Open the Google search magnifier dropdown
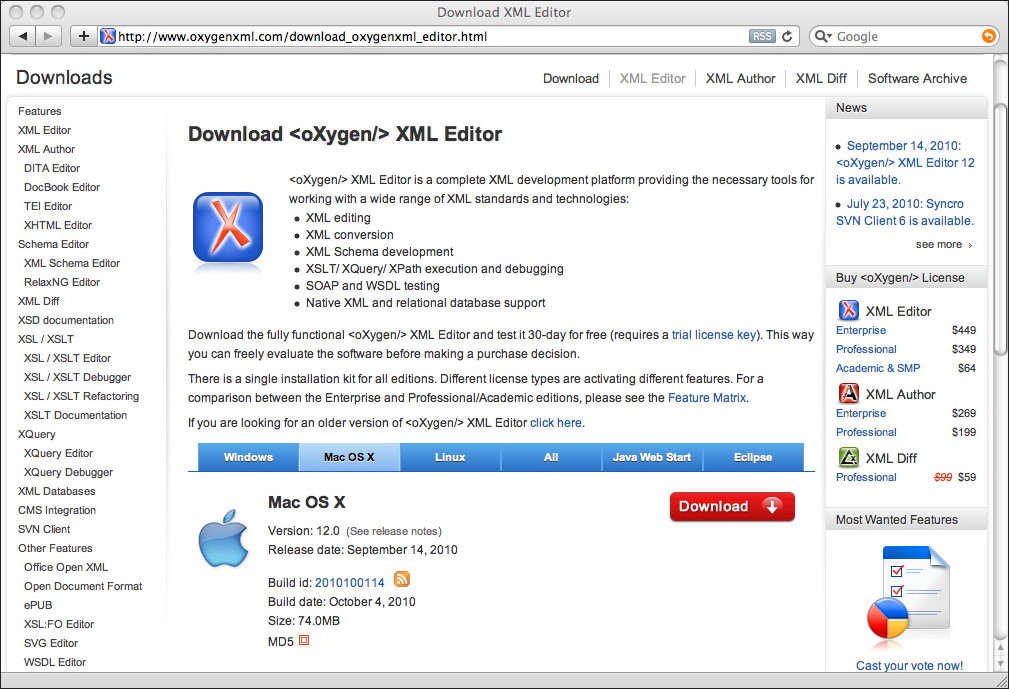This screenshot has width=1009, height=689. click(823, 36)
